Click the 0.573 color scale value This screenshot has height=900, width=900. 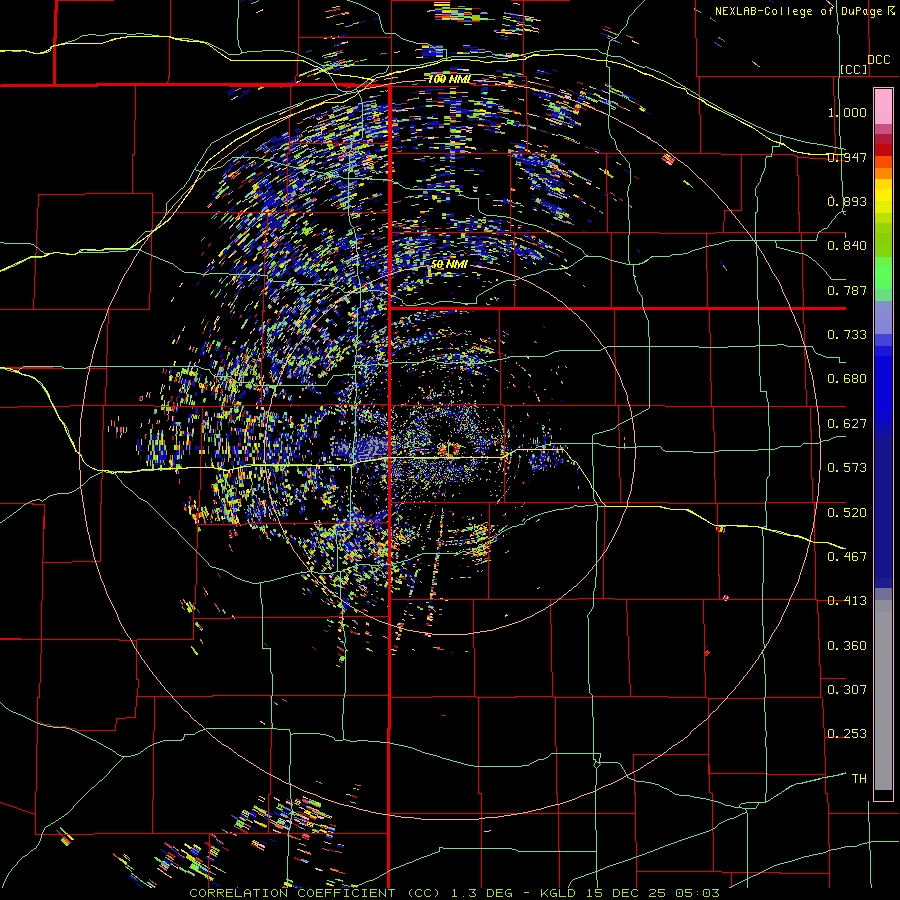click(x=847, y=468)
